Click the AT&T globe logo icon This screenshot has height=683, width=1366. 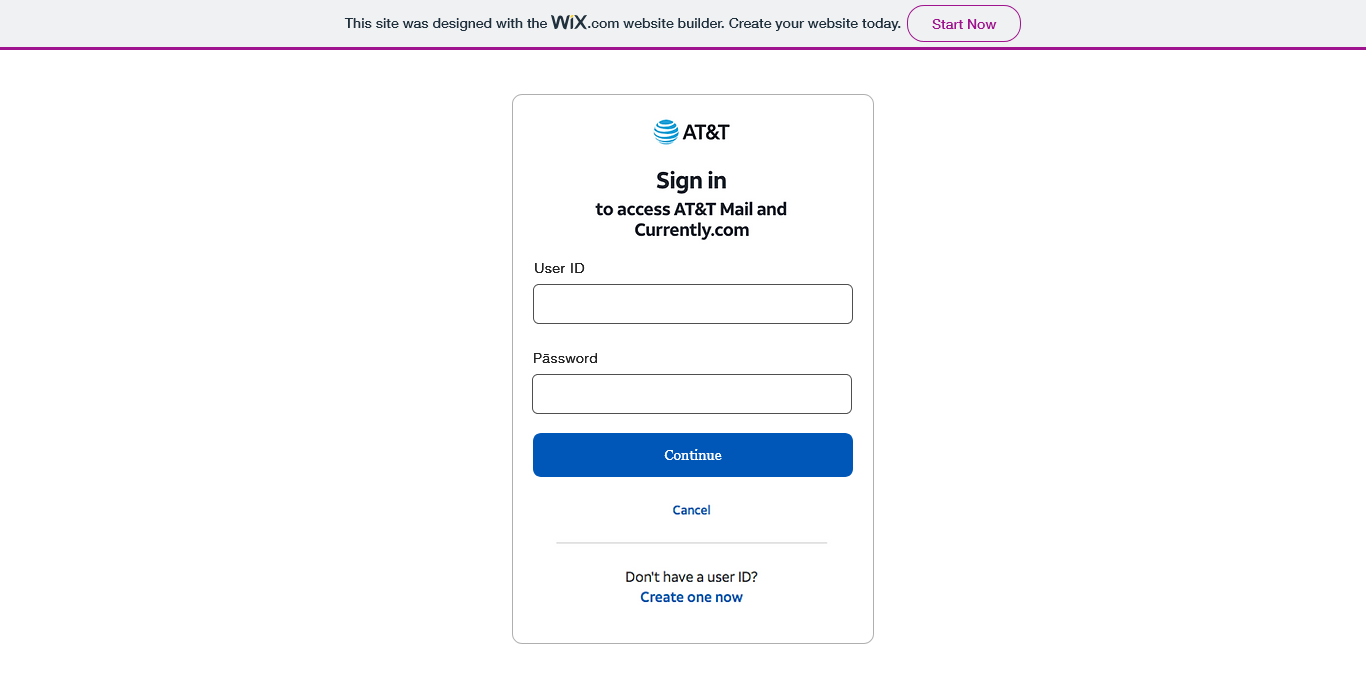coord(666,132)
